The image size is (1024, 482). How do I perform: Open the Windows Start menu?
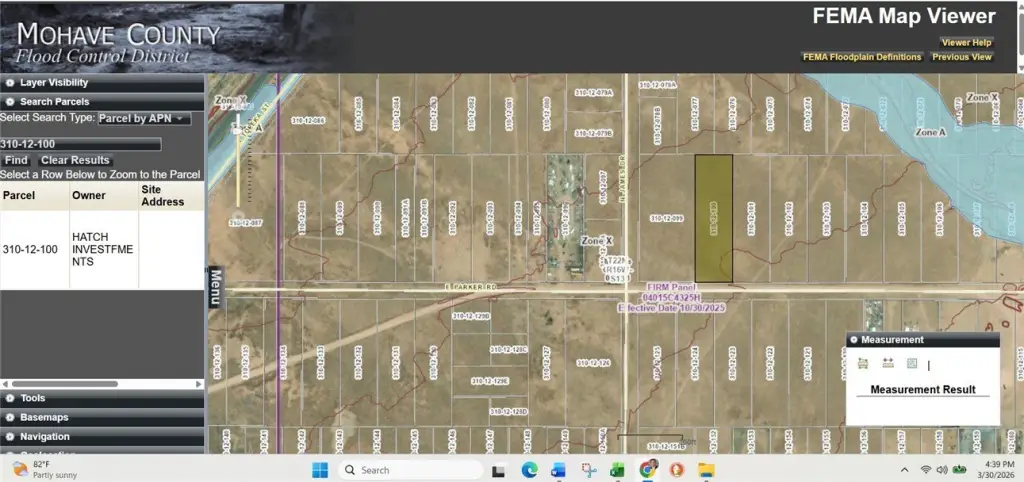[319, 469]
